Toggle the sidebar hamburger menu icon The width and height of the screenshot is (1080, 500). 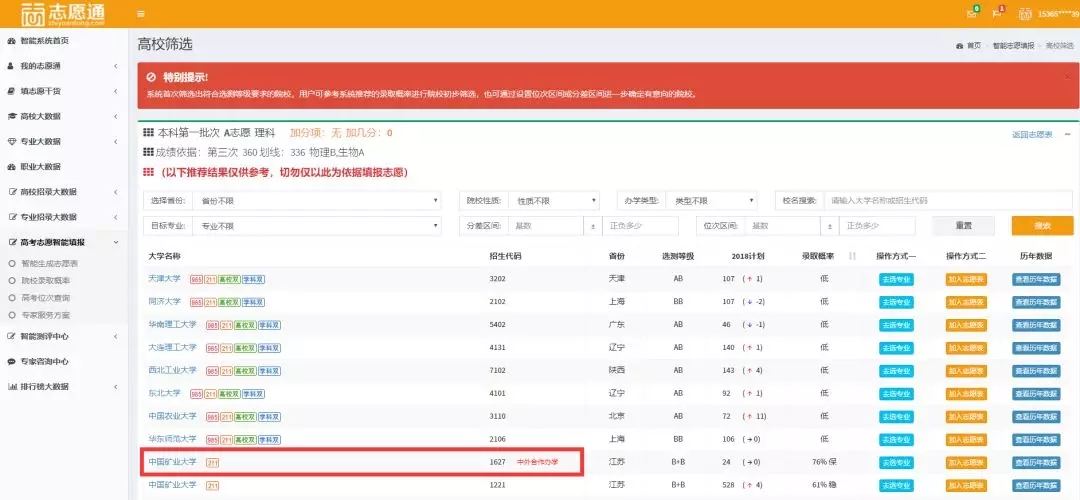point(141,13)
